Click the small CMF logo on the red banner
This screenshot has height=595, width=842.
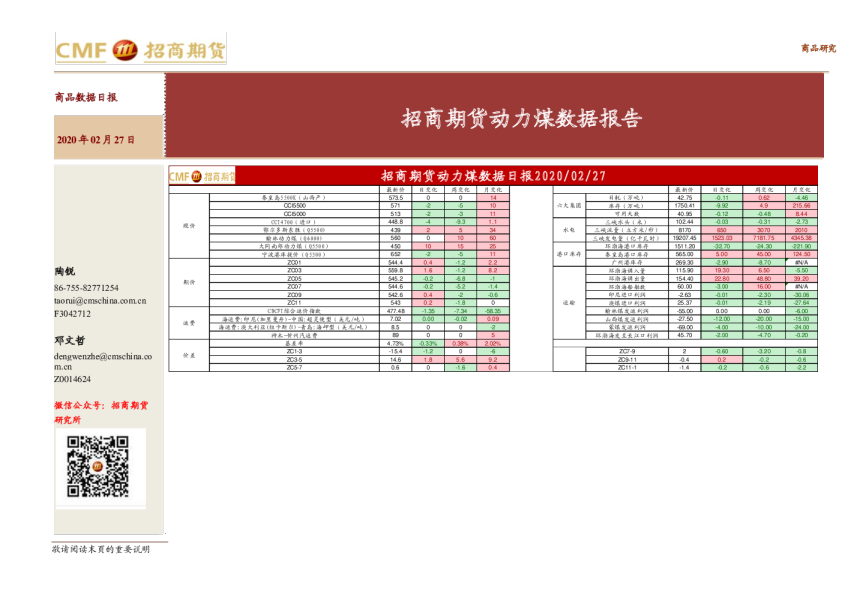(202, 176)
